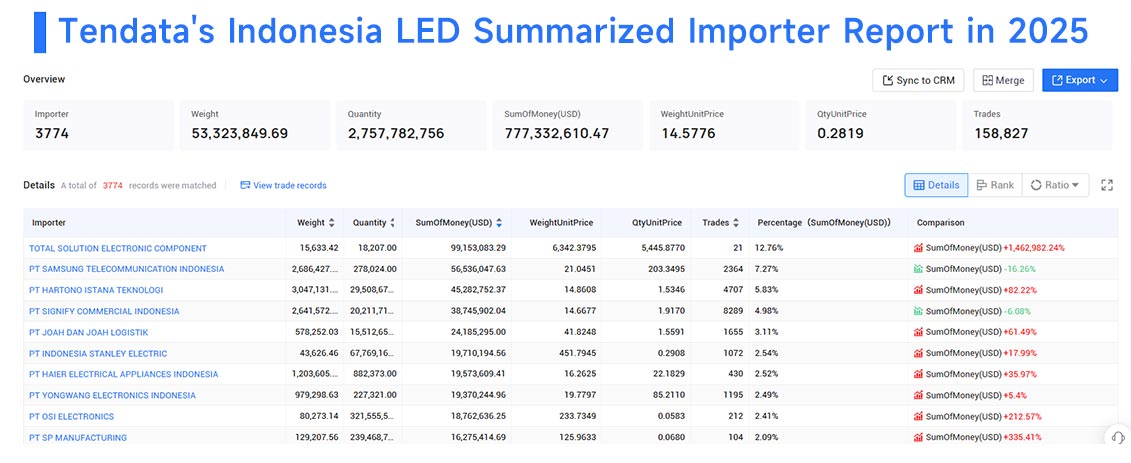Click the 3774 records matched count
This screenshot has width=1131, height=463.
pyautogui.click(x=113, y=185)
